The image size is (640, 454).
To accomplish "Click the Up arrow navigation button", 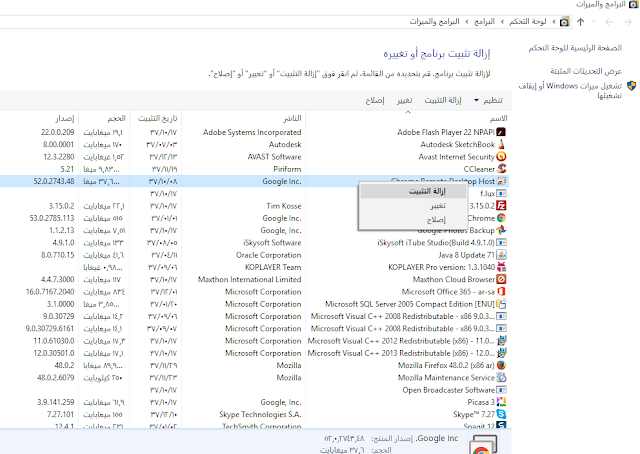I will click(580, 22).
